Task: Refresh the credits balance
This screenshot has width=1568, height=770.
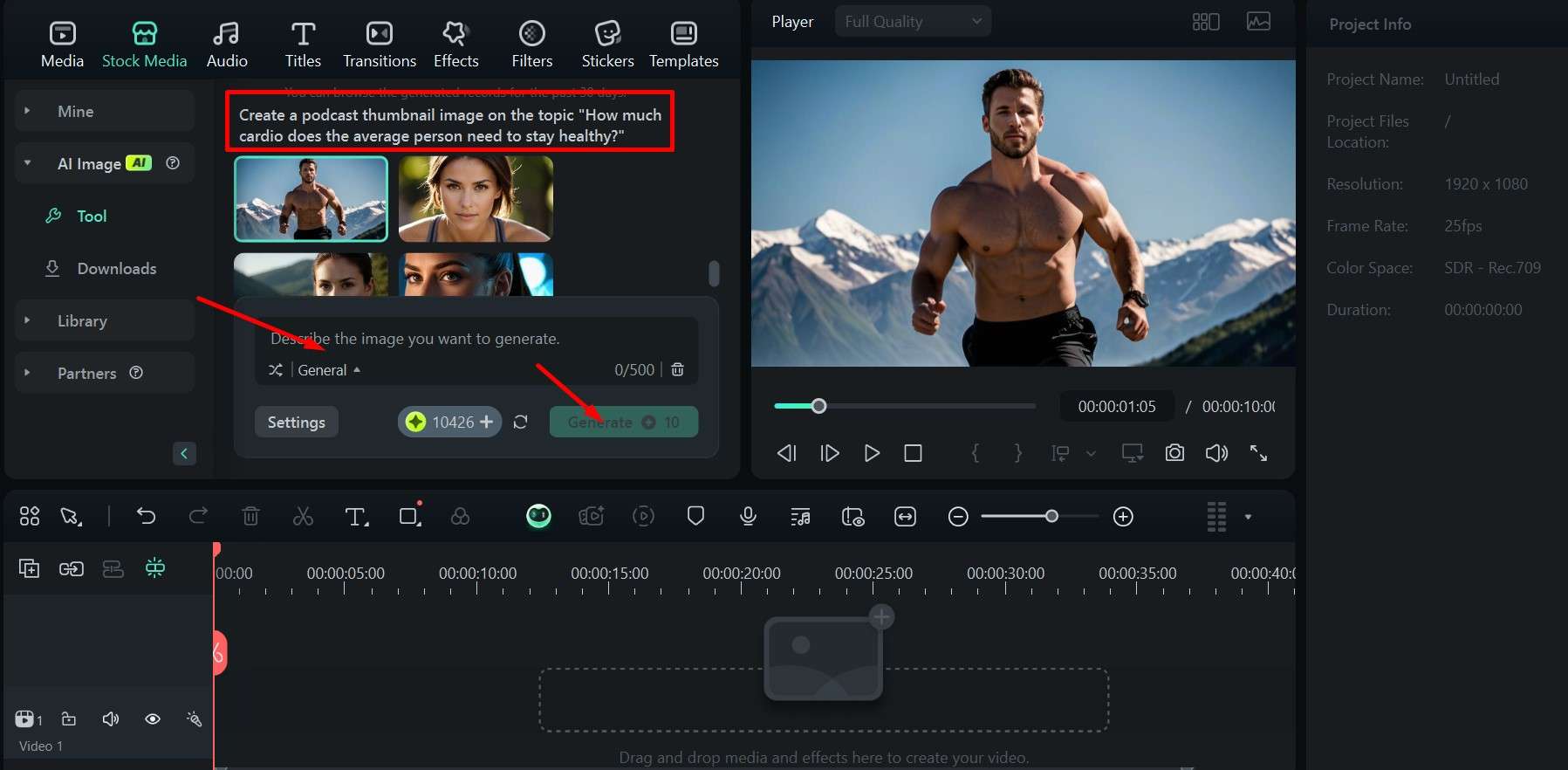Action: (x=521, y=422)
